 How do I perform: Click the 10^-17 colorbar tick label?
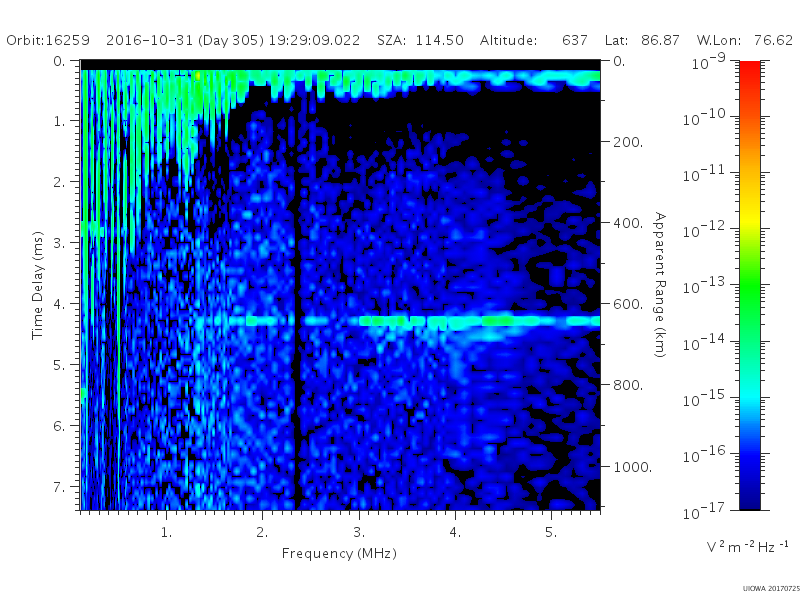pos(704,510)
